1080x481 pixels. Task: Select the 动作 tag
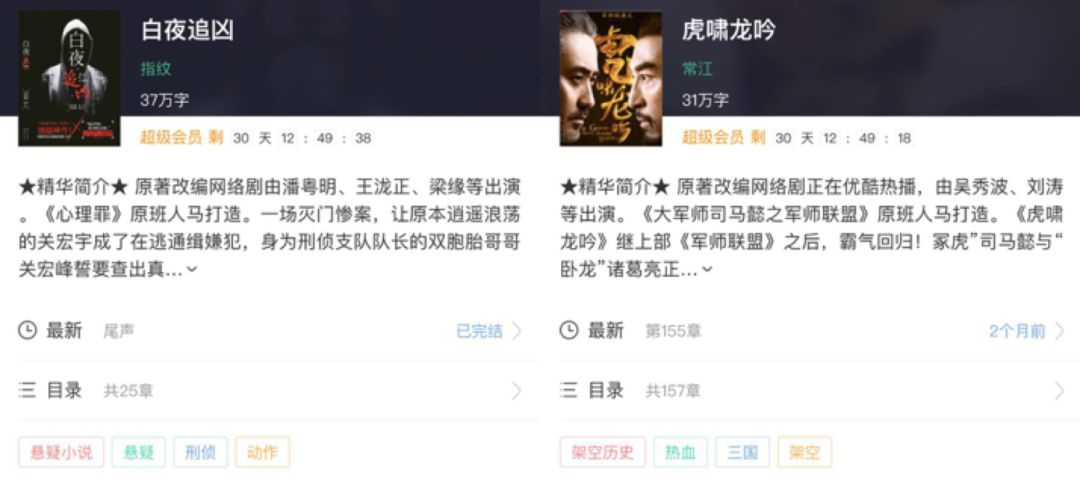point(262,452)
